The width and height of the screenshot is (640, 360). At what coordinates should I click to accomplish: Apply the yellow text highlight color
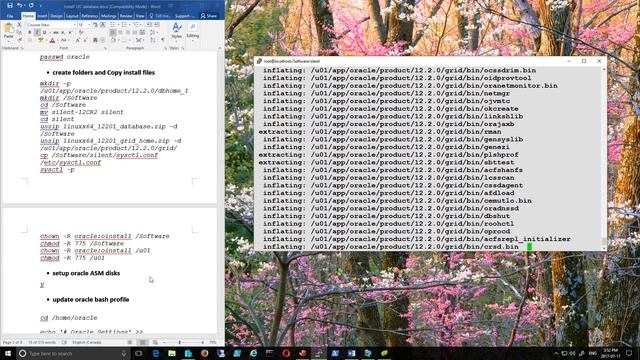(41, 40)
